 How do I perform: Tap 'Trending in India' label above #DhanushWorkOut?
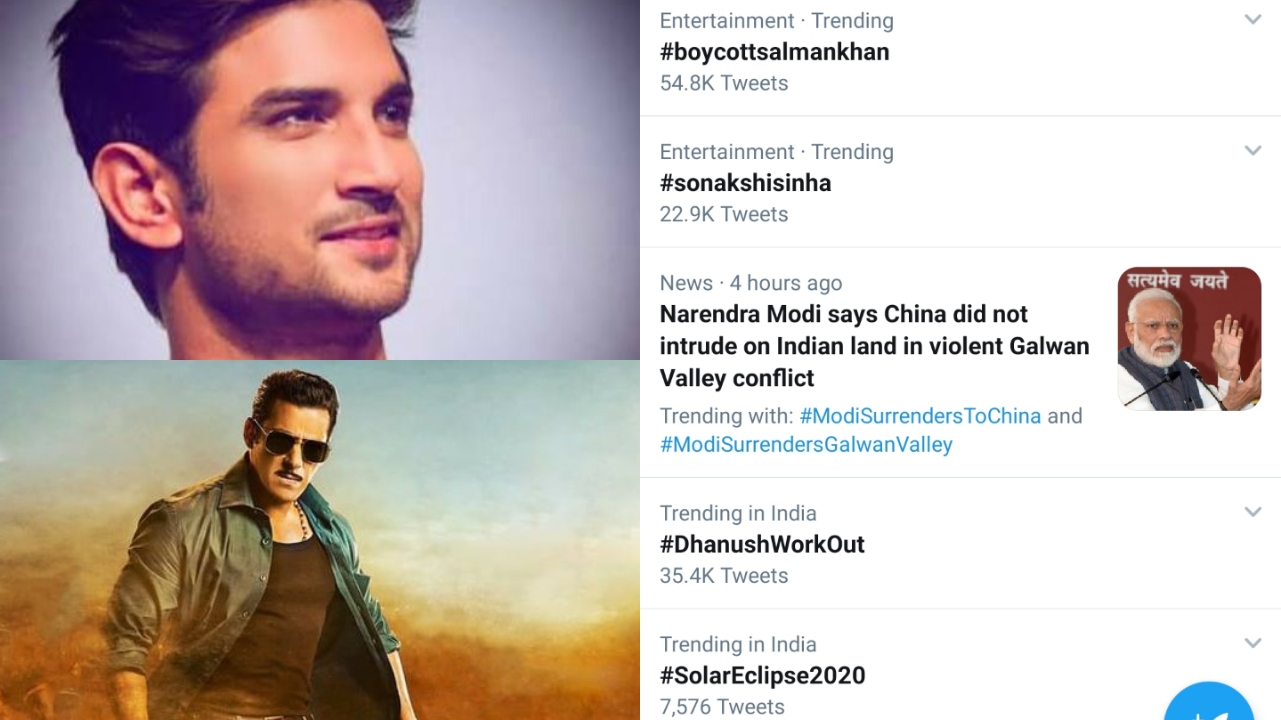738,513
